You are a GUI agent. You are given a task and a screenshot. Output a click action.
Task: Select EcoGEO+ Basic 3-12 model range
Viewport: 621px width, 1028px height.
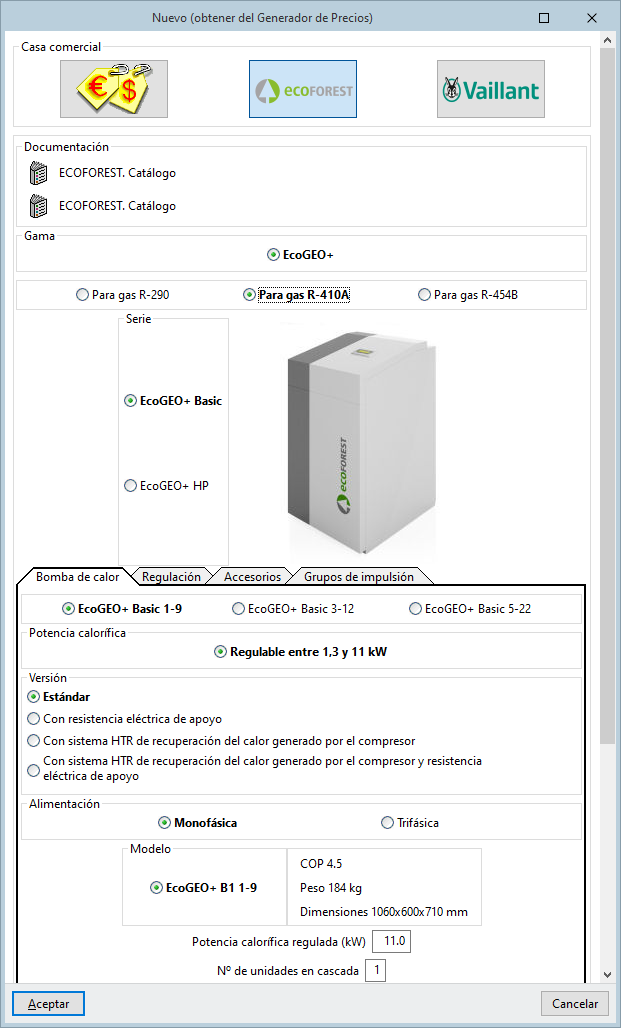pyautogui.click(x=293, y=608)
